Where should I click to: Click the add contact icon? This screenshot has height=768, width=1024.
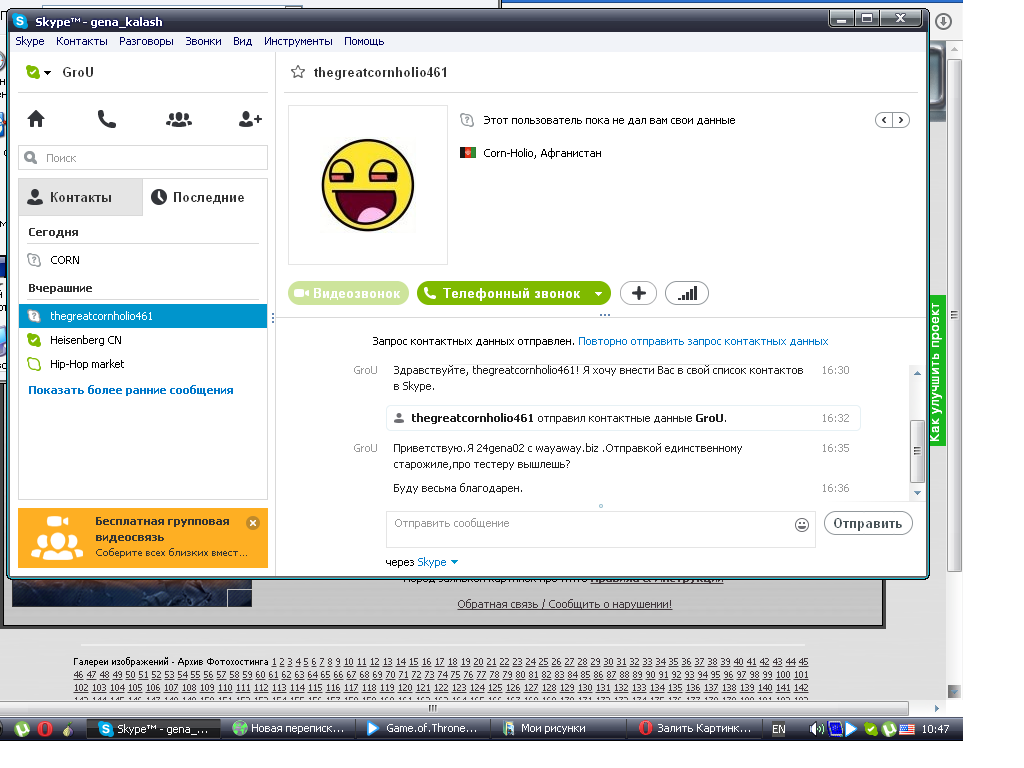click(250, 119)
